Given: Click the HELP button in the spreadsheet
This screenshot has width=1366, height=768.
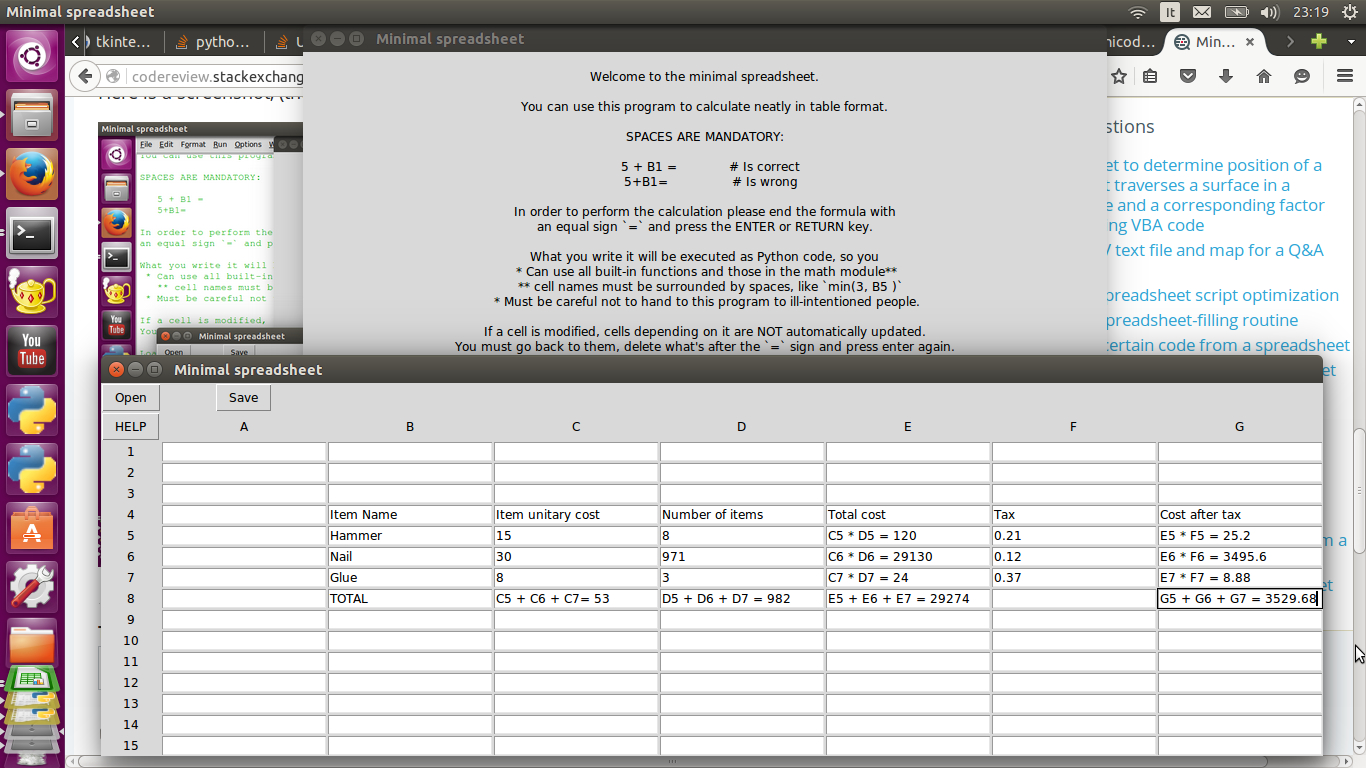Looking at the screenshot, I should click(x=130, y=426).
